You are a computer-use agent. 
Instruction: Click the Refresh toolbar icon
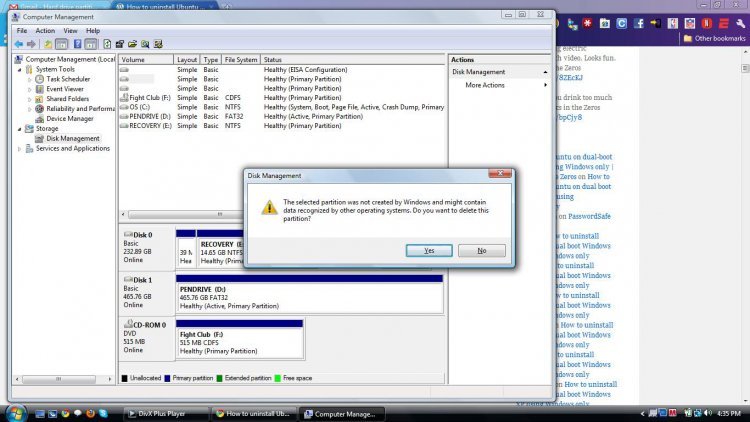pyautogui.click(x=107, y=44)
